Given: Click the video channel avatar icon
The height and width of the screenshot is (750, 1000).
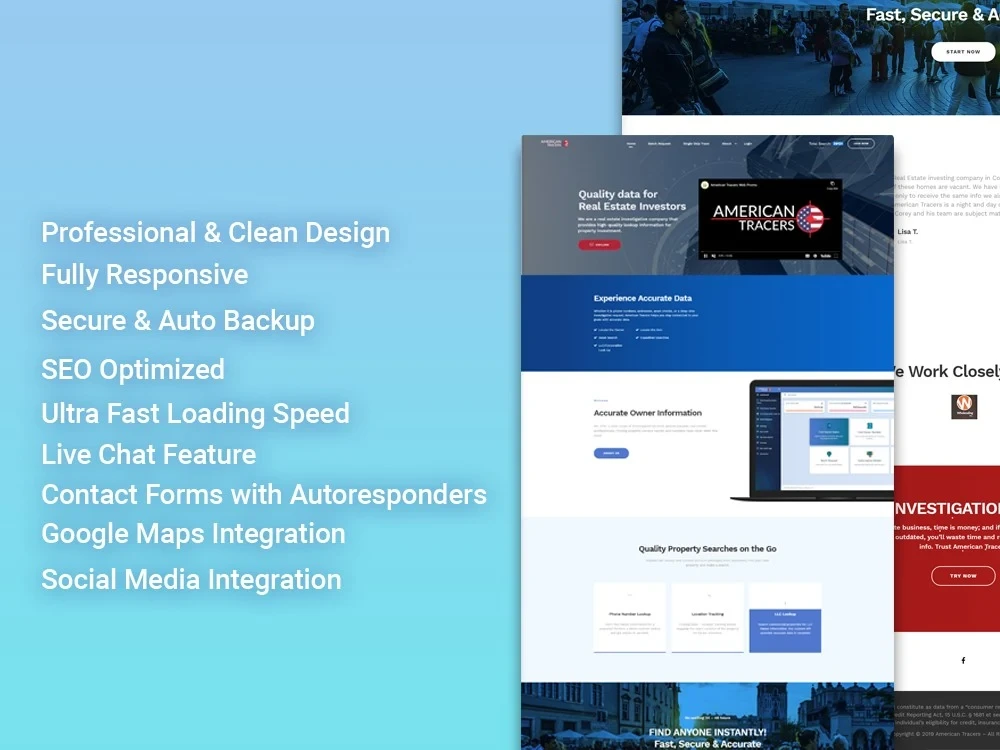Looking at the screenshot, I should tap(705, 185).
